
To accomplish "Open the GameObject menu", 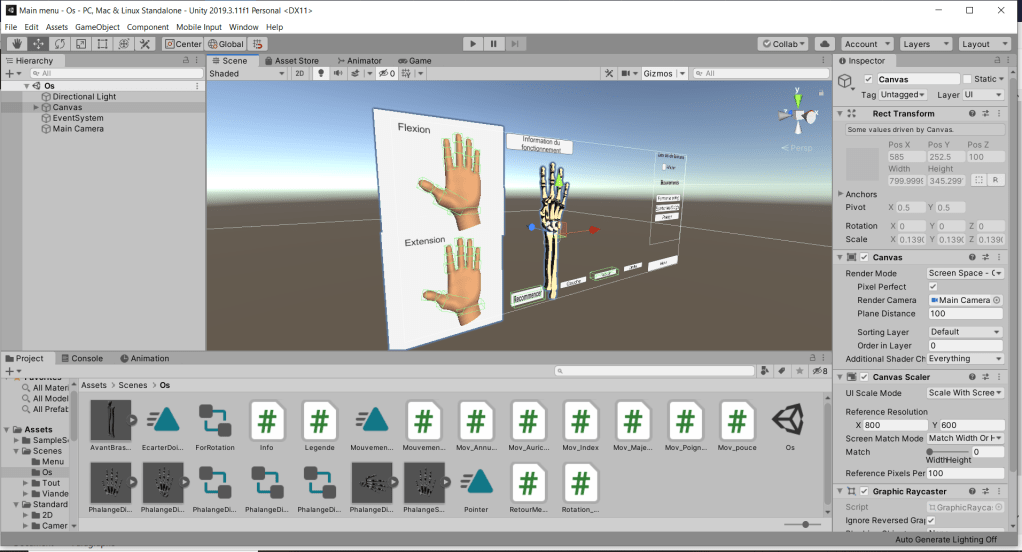I will [98, 27].
